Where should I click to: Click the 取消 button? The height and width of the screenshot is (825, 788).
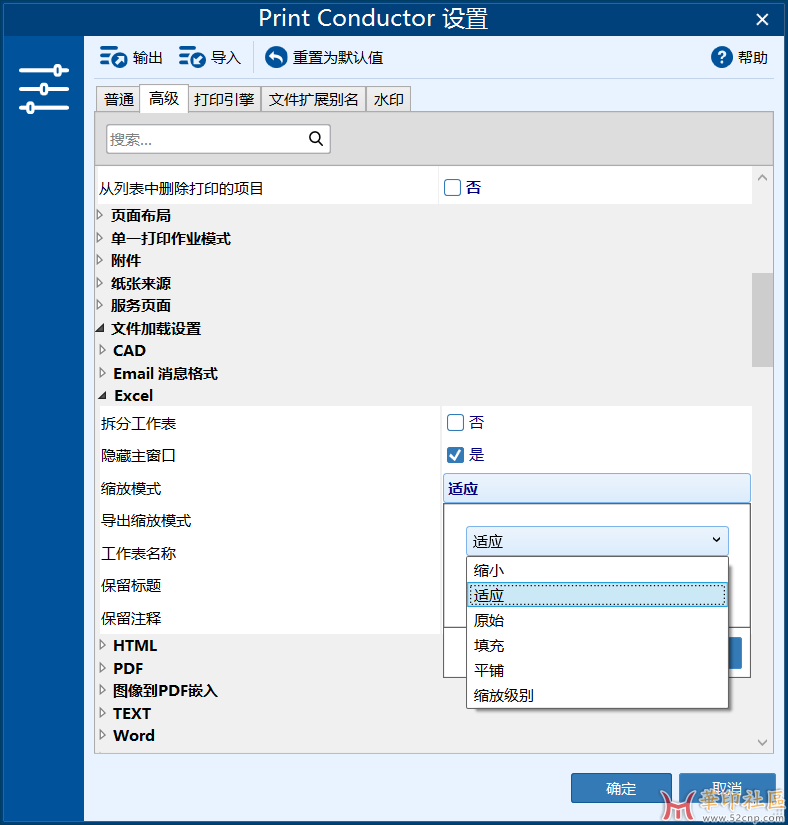pyautogui.click(x=727, y=788)
